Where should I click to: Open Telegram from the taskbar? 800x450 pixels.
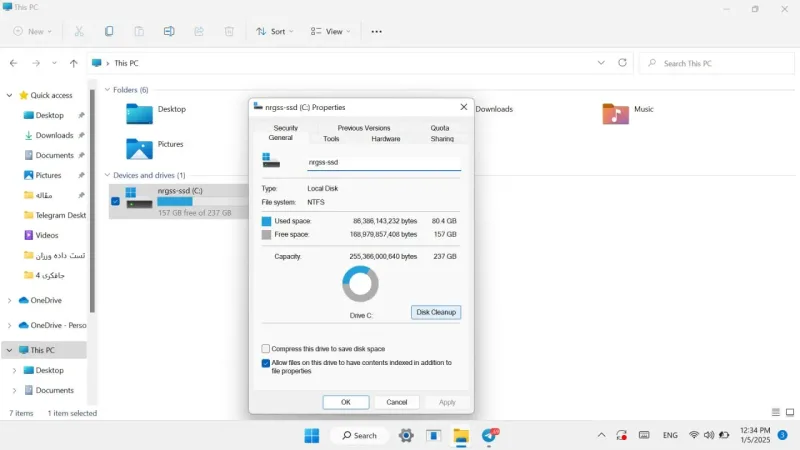pyautogui.click(x=490, y=435)
